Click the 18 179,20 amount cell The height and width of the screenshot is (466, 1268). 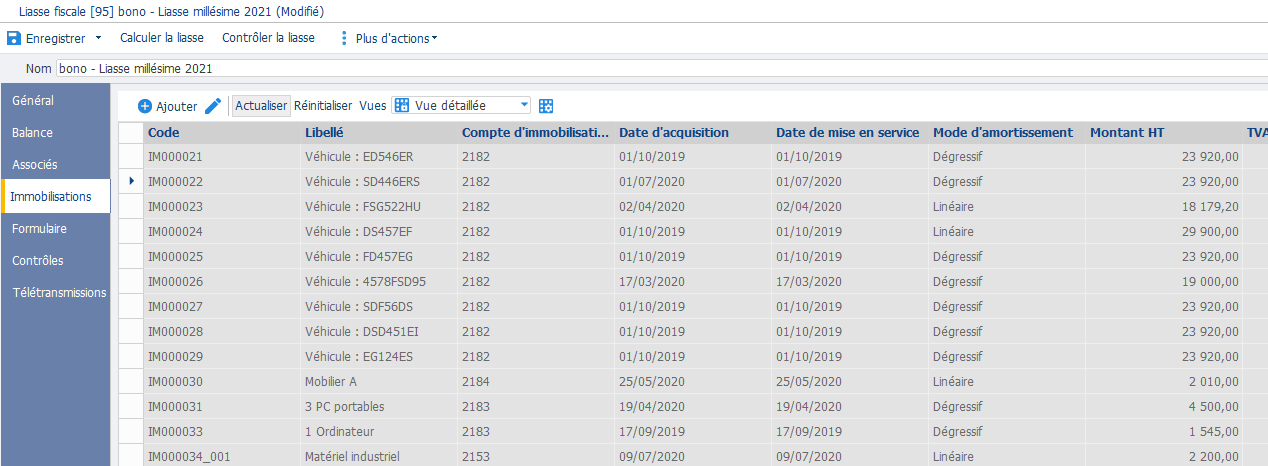tap(1164, 206)
